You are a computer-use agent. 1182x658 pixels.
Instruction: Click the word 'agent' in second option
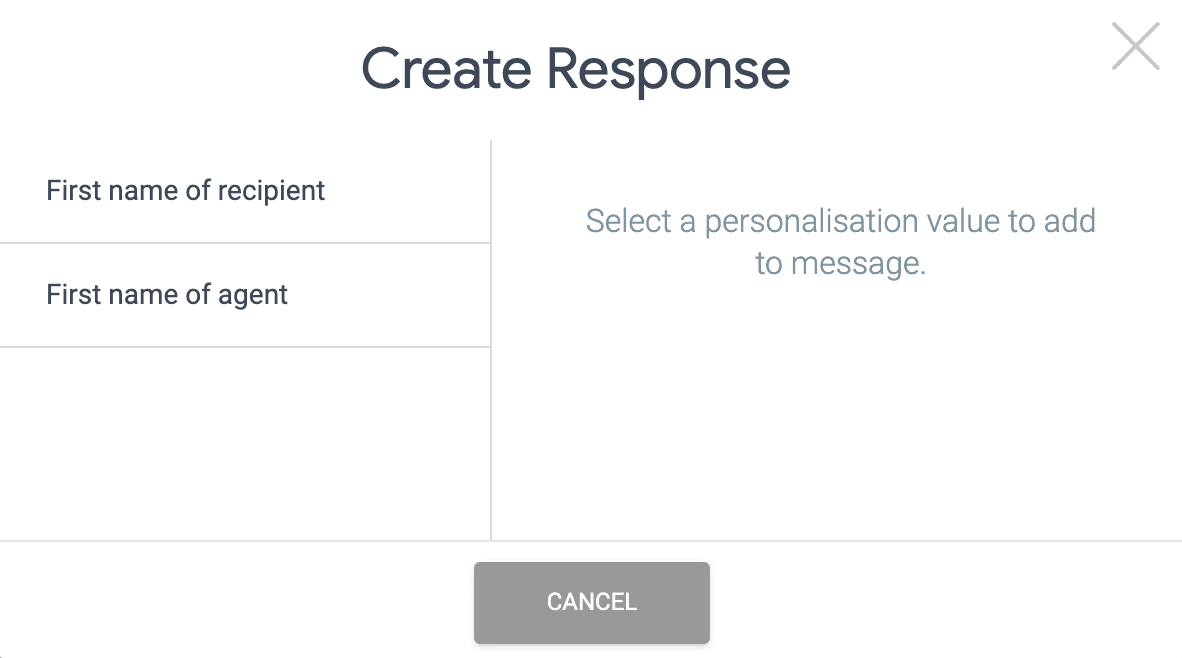pyautogui.click(x=253, y=296)
